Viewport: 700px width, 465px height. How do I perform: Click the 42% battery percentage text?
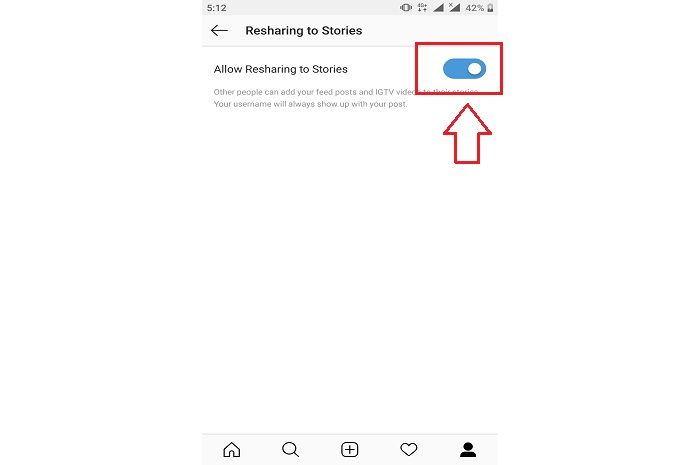(475, 8)
